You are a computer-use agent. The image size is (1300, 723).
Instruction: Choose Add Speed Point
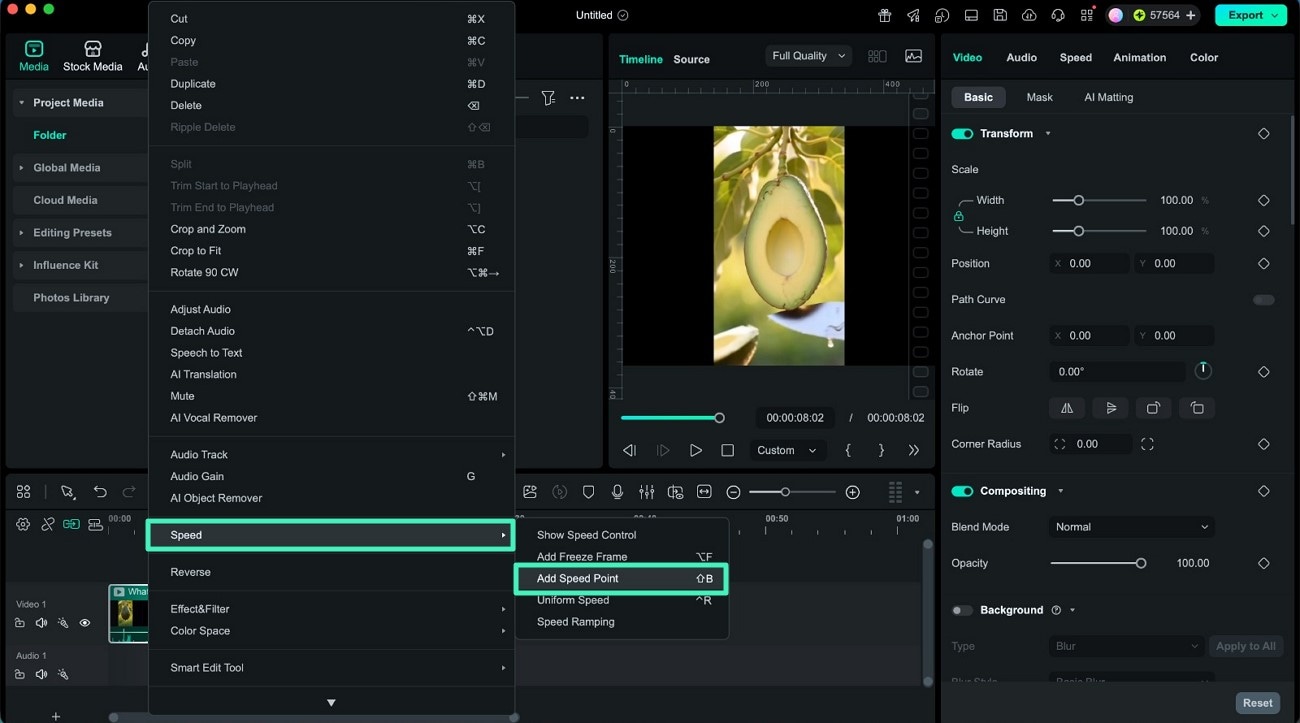621,579
